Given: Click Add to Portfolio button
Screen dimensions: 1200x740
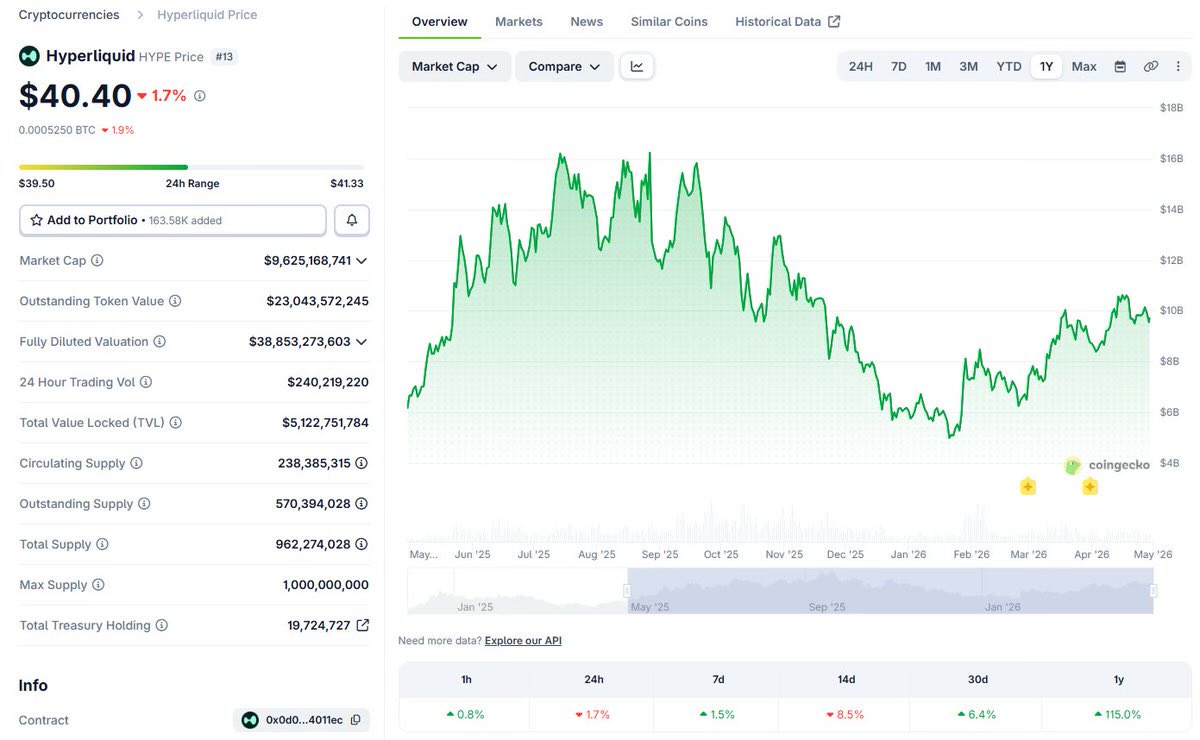Looking at the screenshot, I should 173,220.
